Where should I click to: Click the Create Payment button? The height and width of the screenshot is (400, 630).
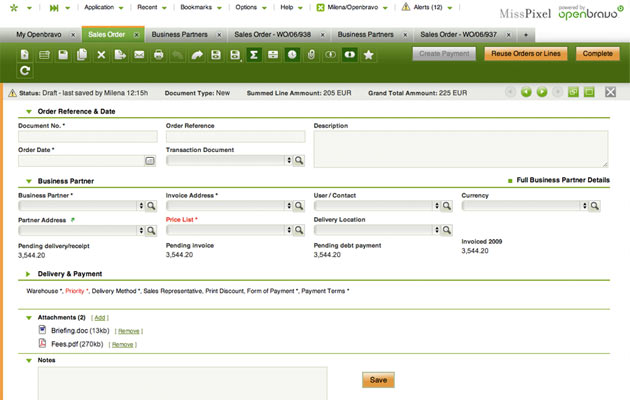[x=444, y=53]
